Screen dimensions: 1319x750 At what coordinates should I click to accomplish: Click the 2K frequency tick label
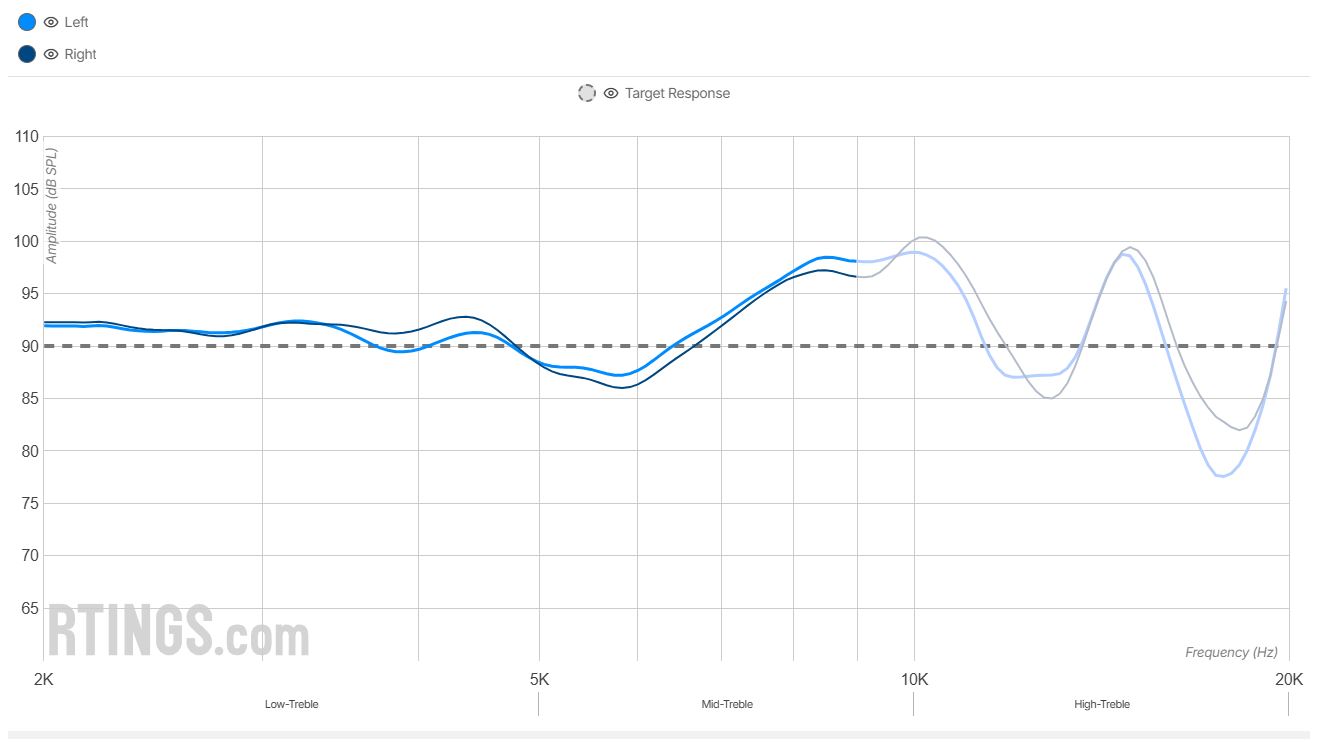pos(43,680)
